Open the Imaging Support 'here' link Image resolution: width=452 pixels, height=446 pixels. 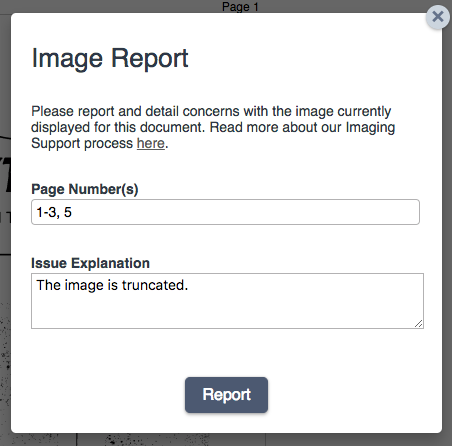point(151,143)
